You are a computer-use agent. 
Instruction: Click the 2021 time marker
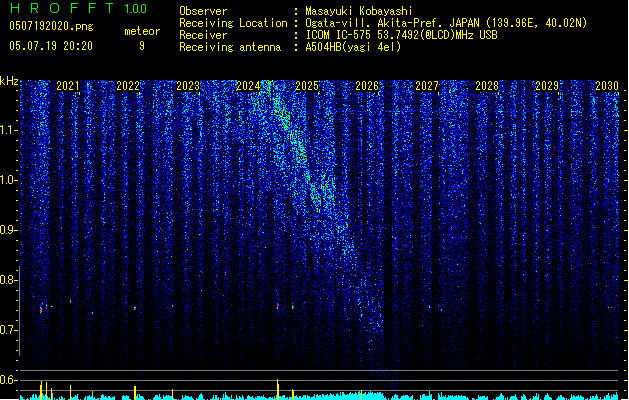68,86
